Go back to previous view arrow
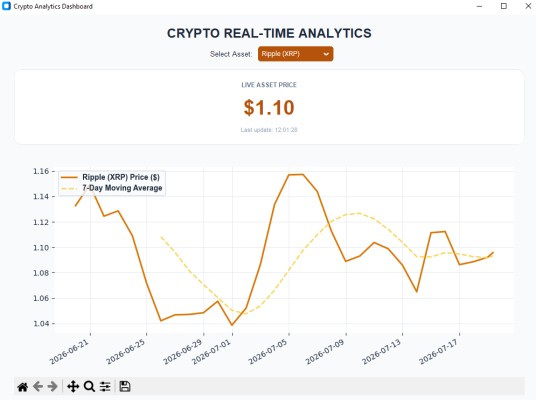The image size is (536, 400). coord(38,387)
